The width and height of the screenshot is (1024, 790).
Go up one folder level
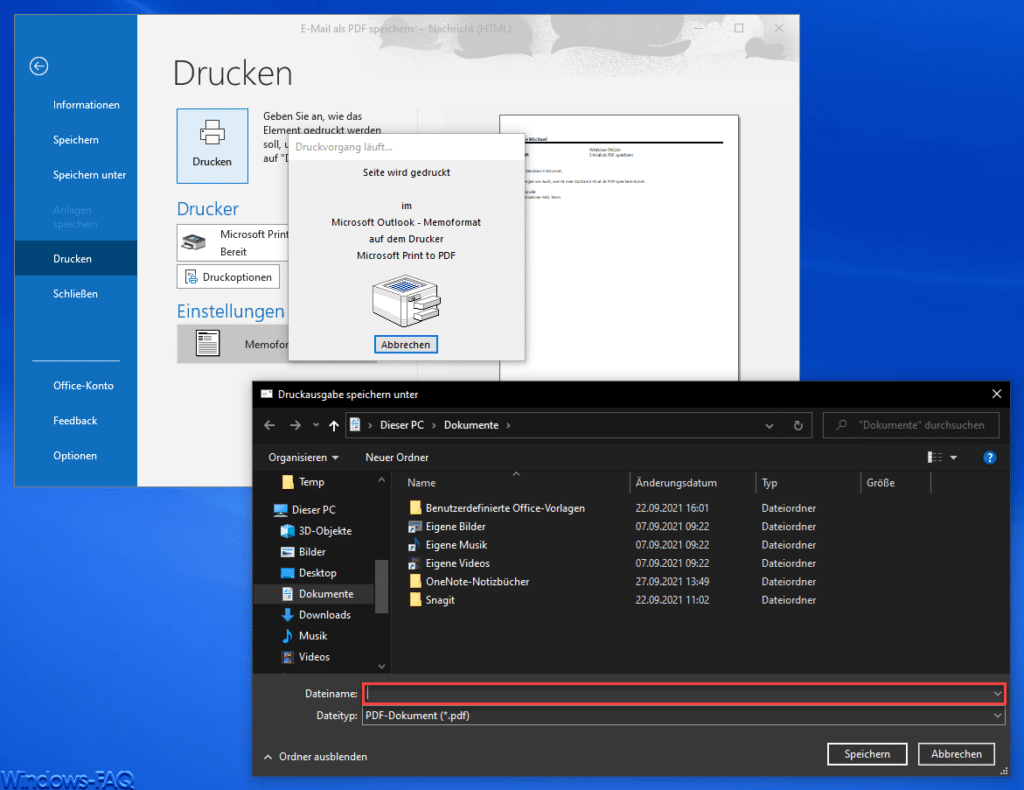point(334,425)
